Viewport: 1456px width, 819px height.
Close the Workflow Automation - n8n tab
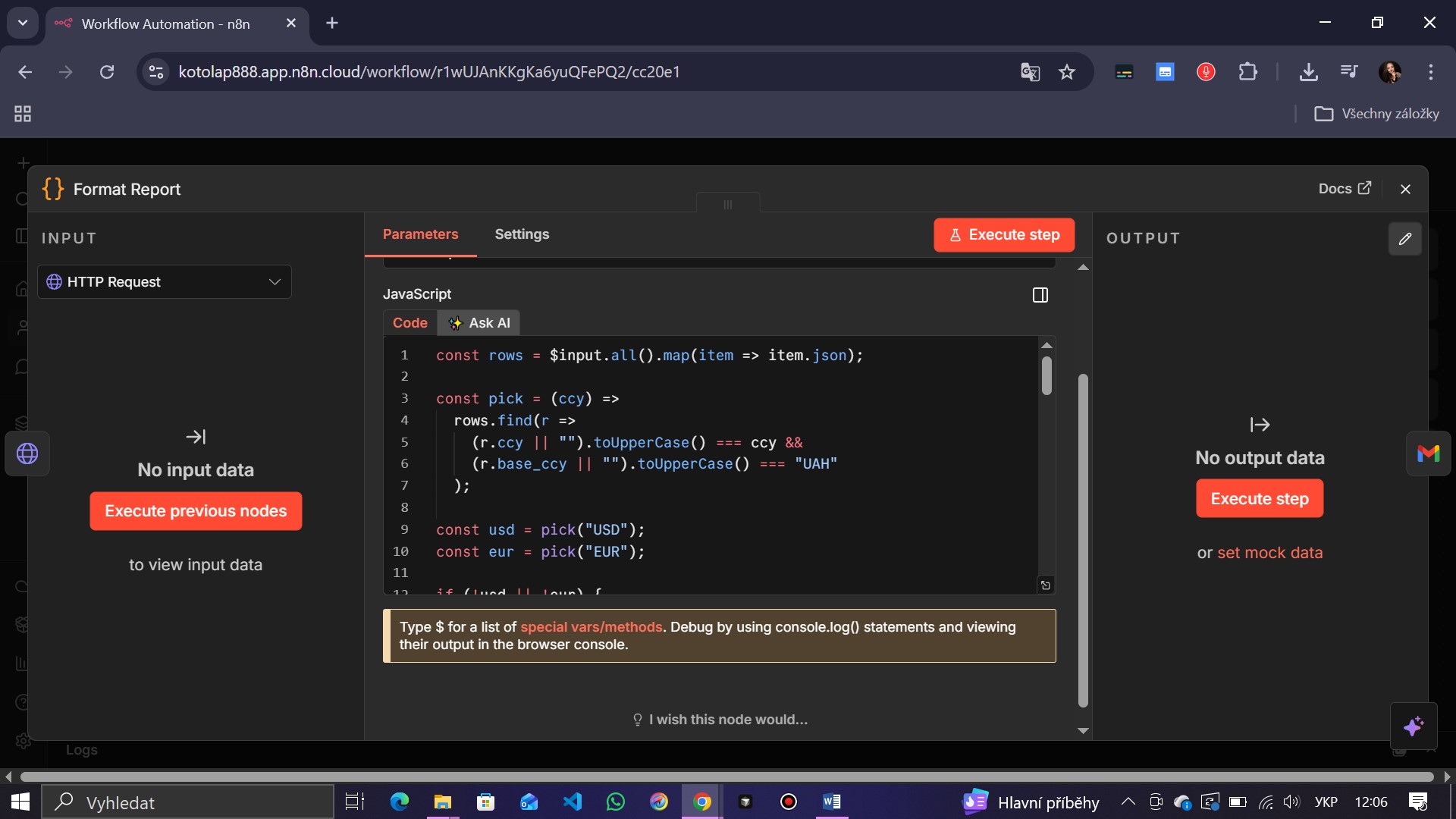tap(291, 24)
